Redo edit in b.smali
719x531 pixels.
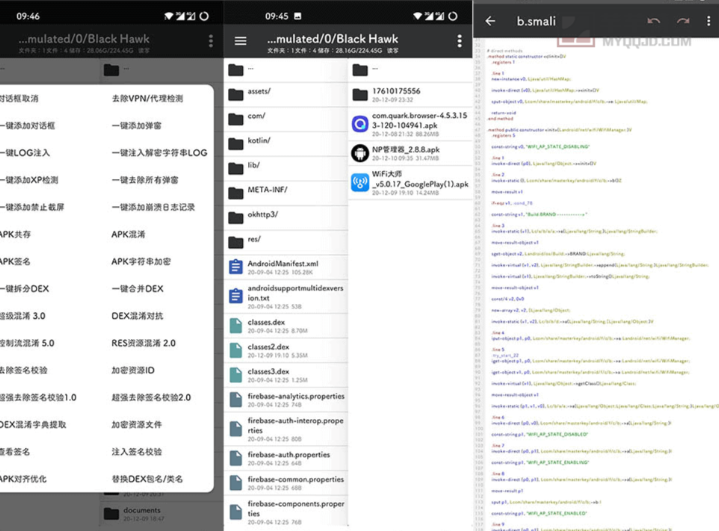pos(683,21)
